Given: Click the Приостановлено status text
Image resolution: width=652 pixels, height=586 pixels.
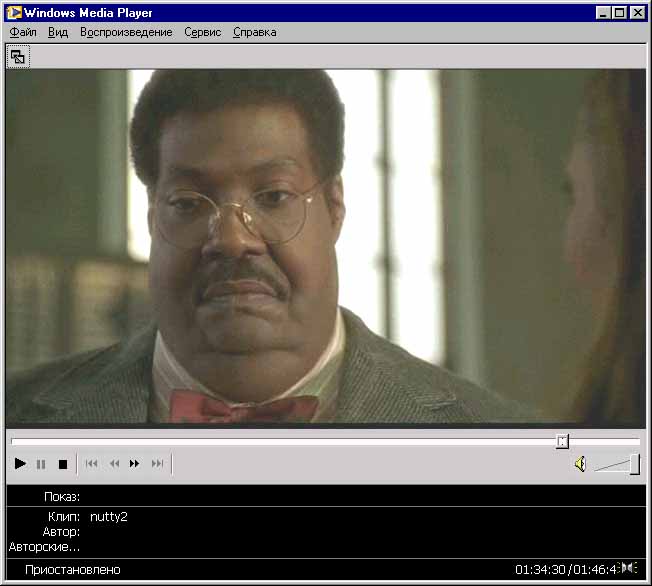Looking at the screenshot, I should (x=73, y=569).
